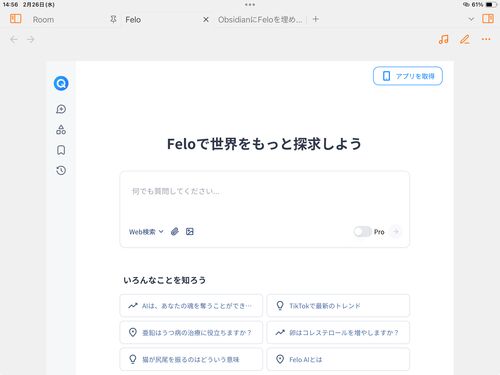Click the image upload icon
The height and width of the screenshot is (375, 500).
[x=190, y=231]
